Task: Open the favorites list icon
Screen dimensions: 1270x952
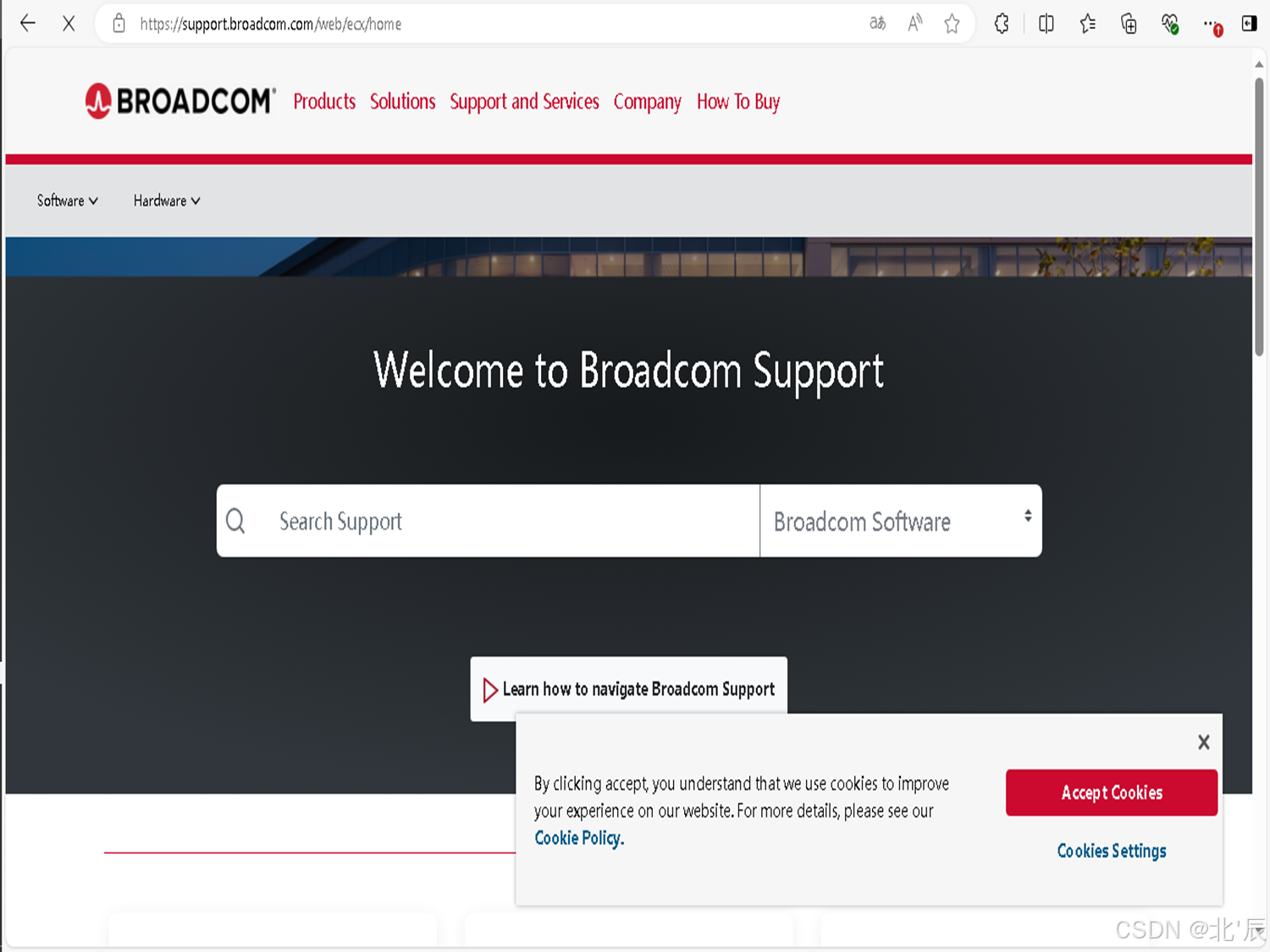Action: pos(1088,24)
